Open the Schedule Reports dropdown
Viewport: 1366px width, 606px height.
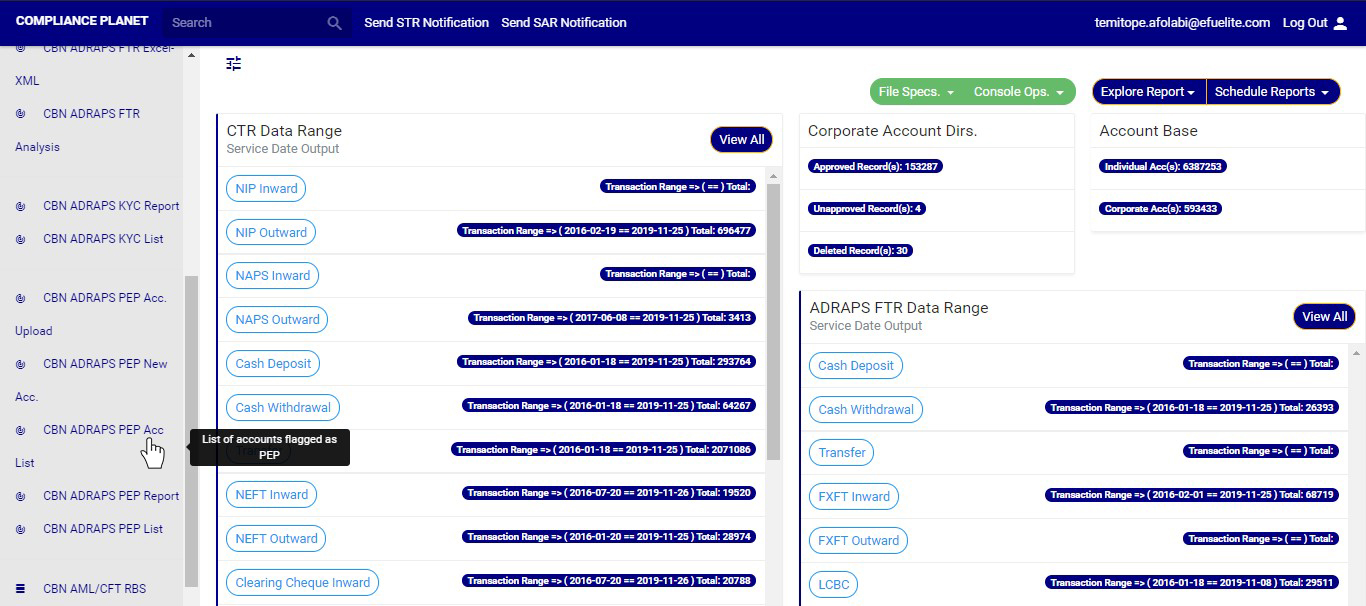point(1272,92)
